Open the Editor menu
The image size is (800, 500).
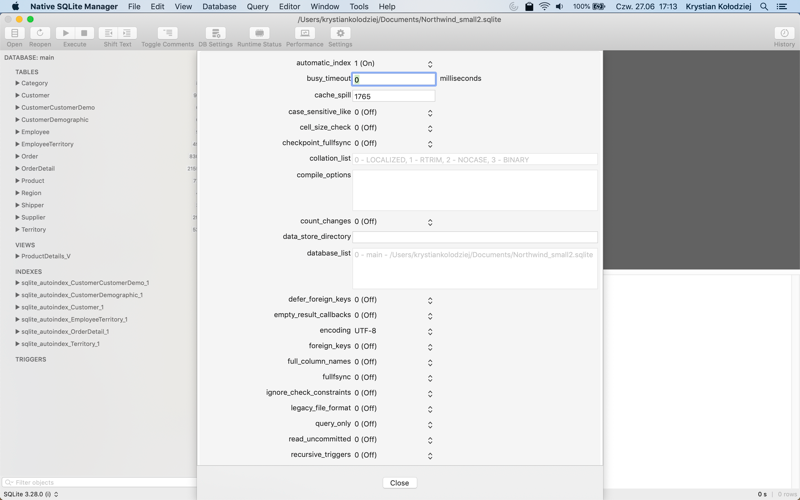point(290,6)
